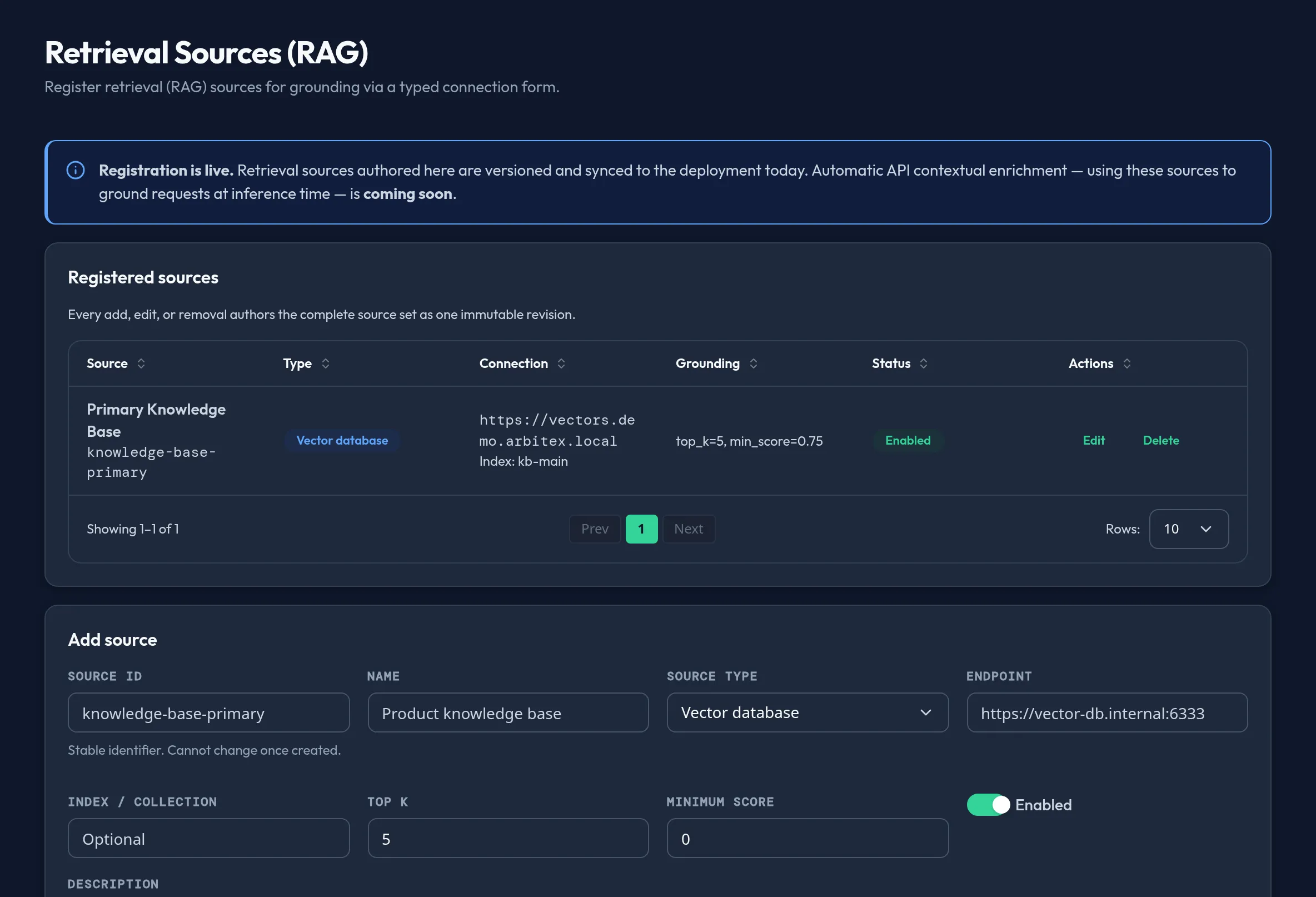The image size is (1316, 897).
Task: Sort by Source column arrows
Action: click(x=141, y=363)
